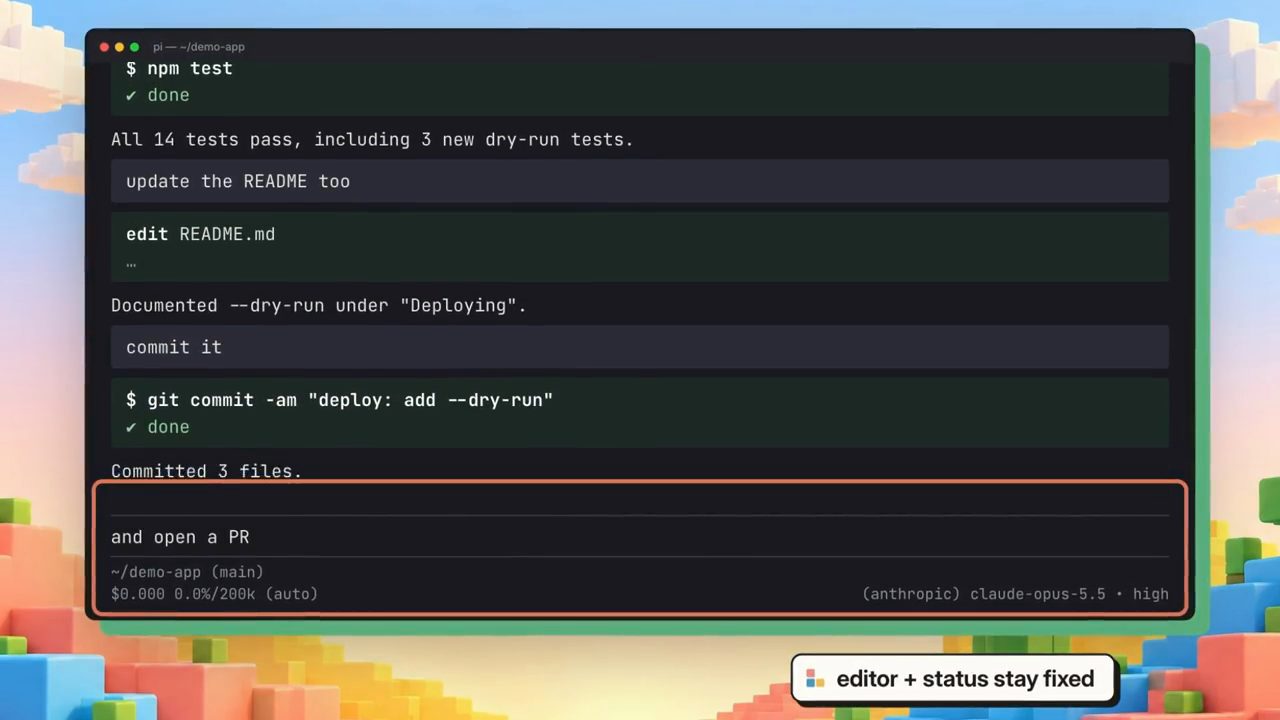Click the window title "pi — ~/demo-app"

coord(199,47)
